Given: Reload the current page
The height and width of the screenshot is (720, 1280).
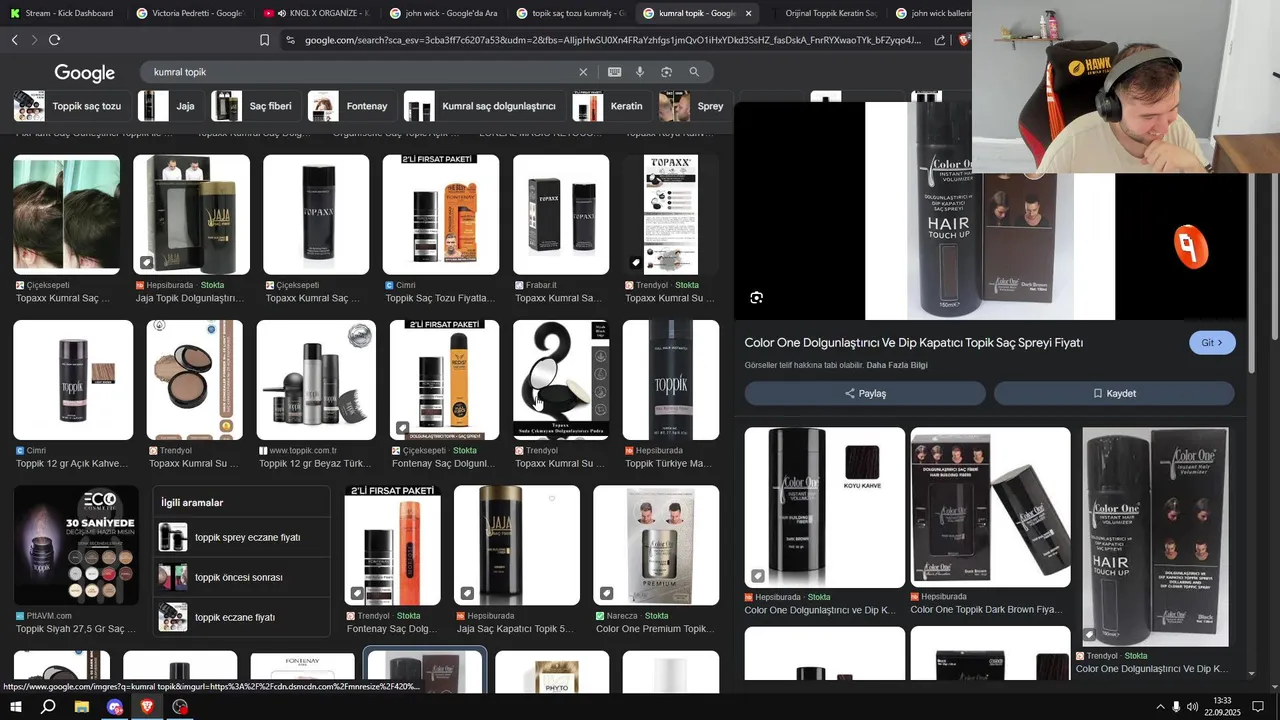Looking at the screenshot, I should (x=54, y=40).
